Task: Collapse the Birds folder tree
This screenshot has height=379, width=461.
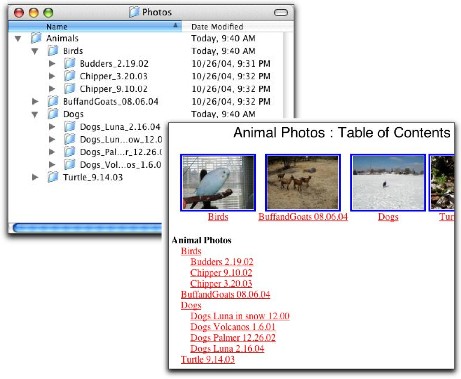Action: (x=35, y=51)
